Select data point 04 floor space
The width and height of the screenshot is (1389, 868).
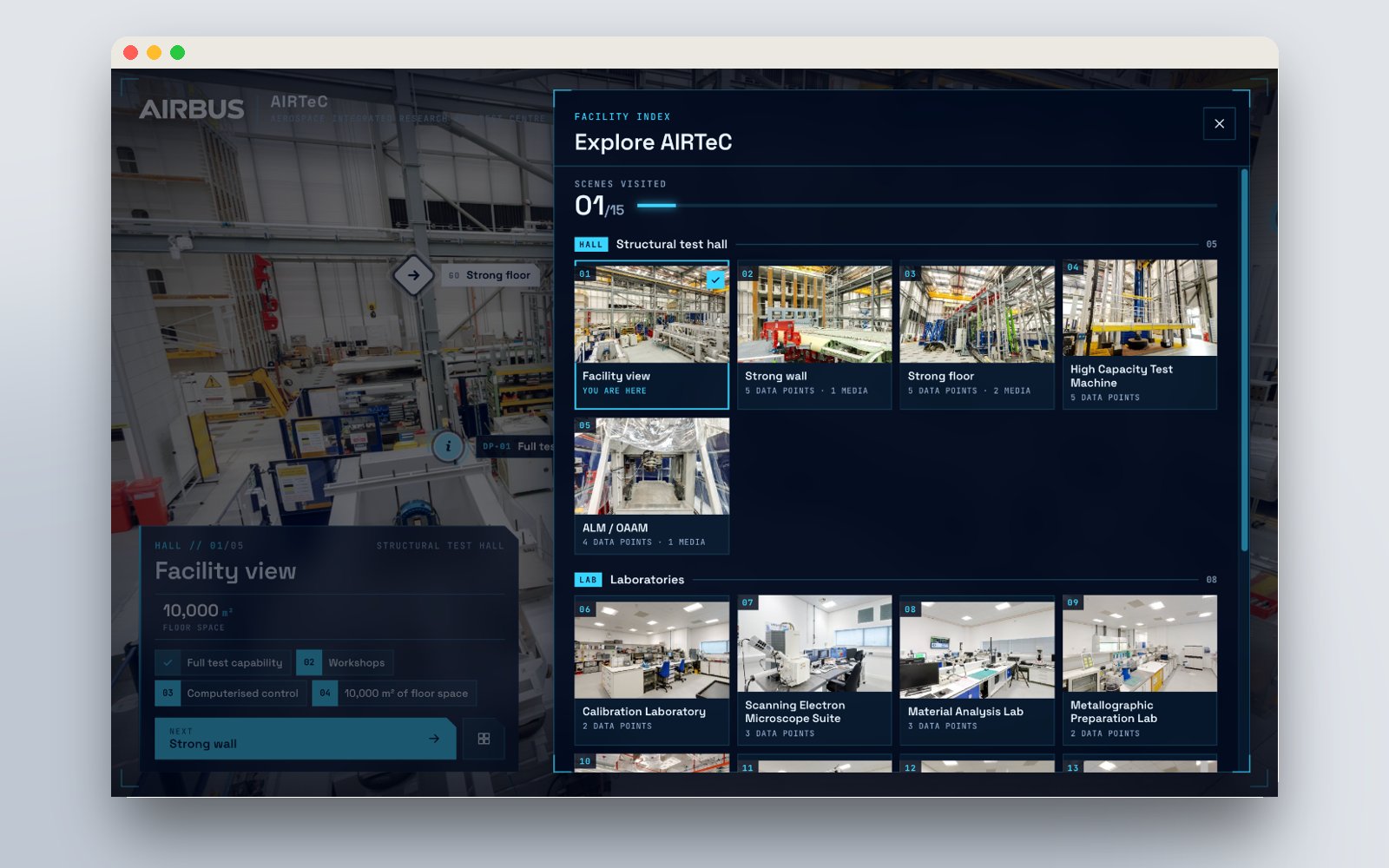394,693
